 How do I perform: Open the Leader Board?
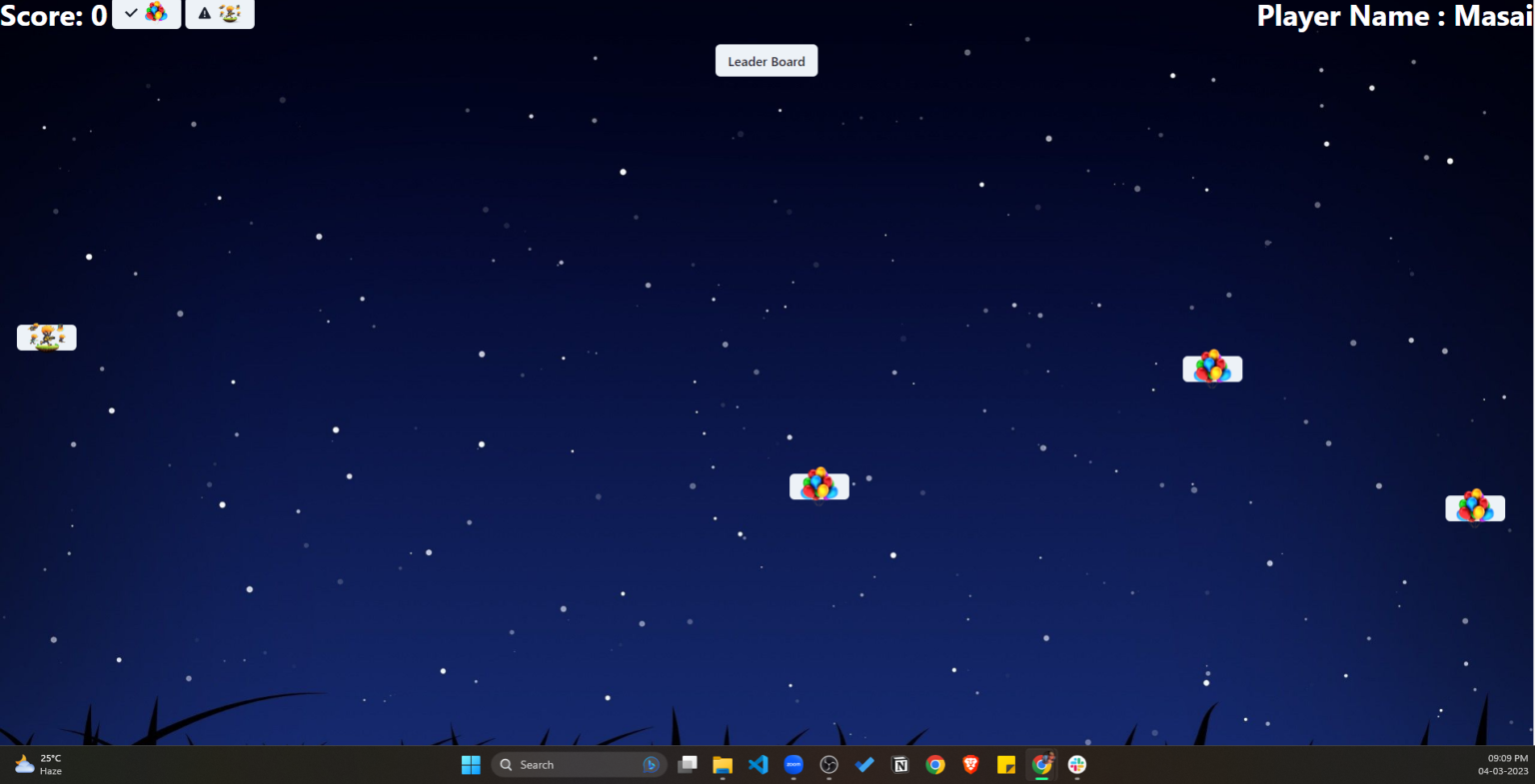[766, 60]
